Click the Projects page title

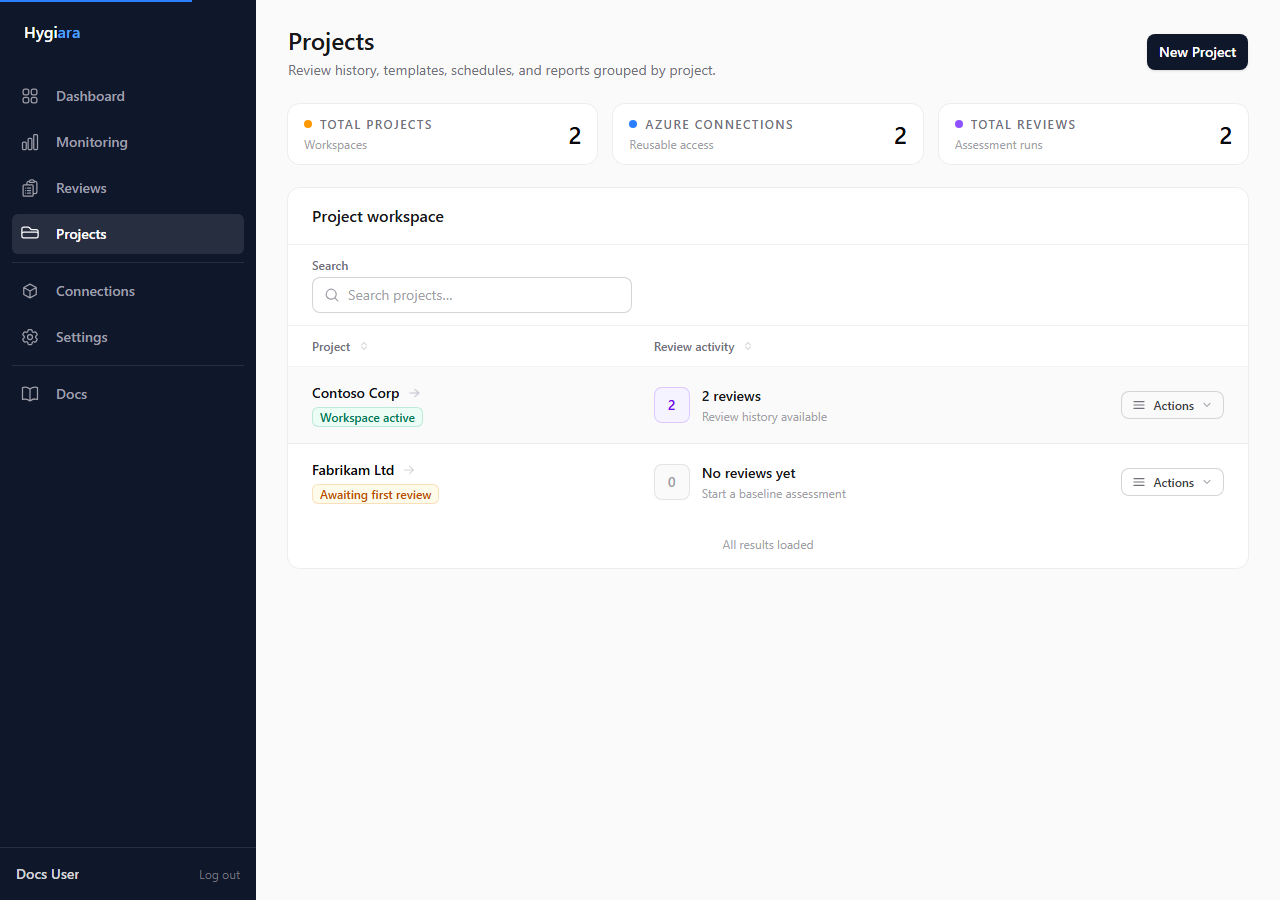coord(331,42)
